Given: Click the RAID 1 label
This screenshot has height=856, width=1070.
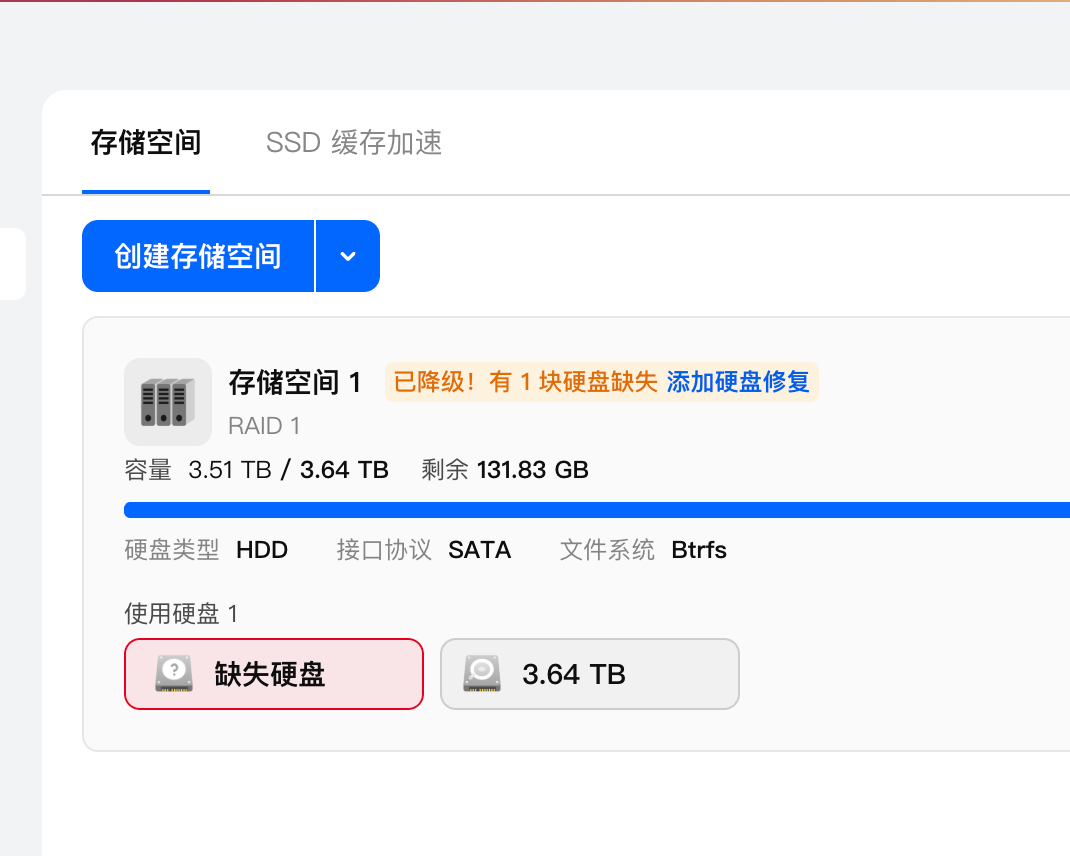Looking at the screenshot, I should coord(264,426).
